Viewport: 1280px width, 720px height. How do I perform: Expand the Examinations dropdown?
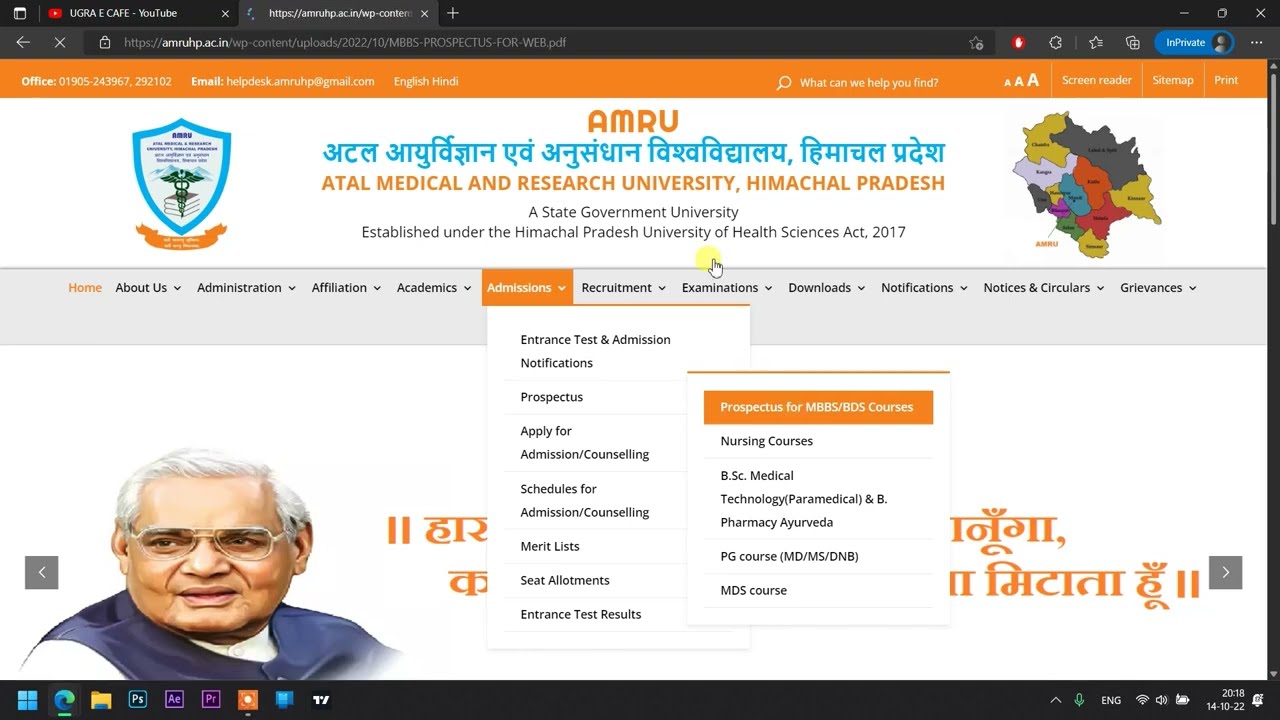[727, 288]
